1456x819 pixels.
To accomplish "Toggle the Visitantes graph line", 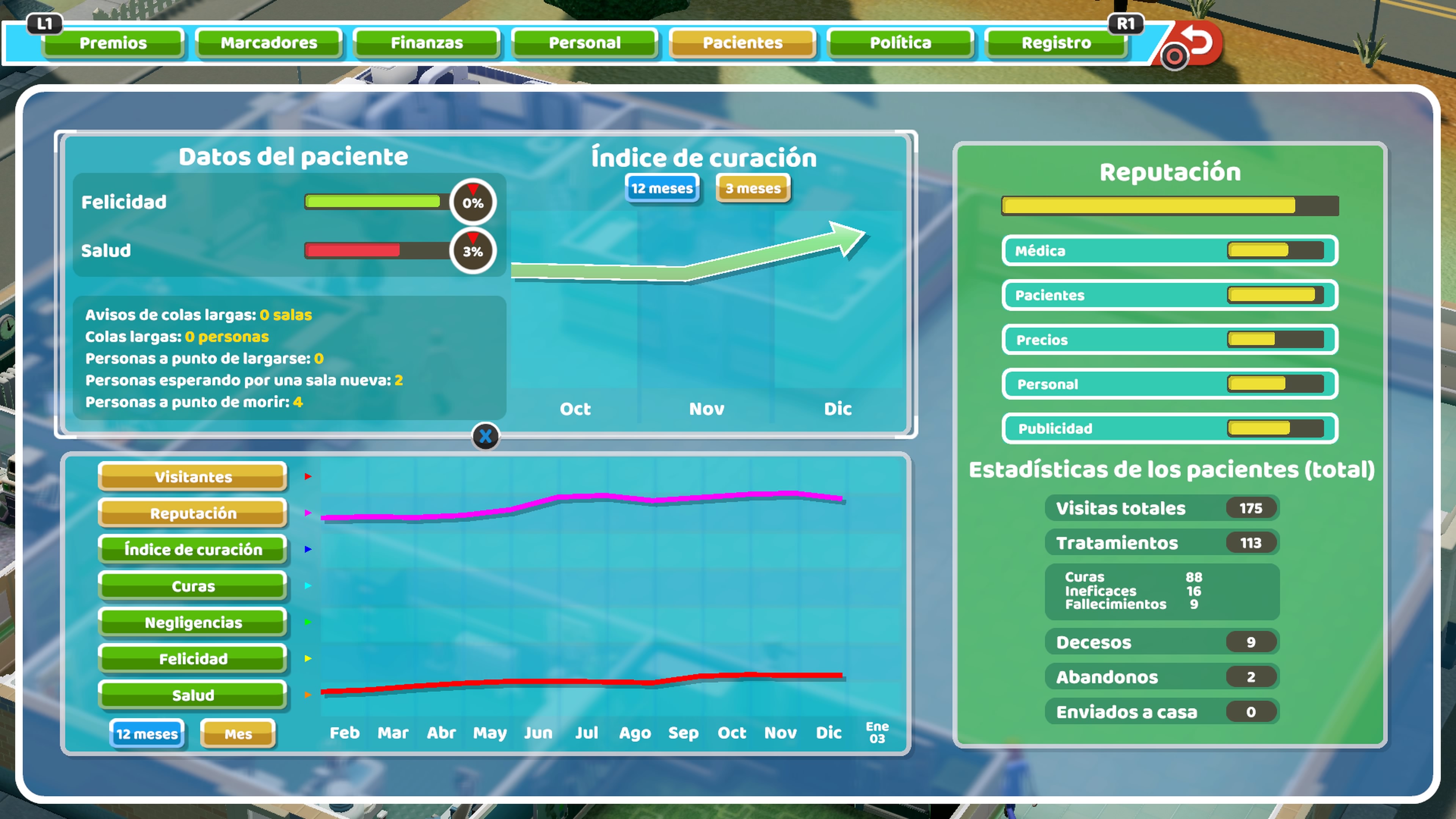I will pyautogui.click(x=193, y=477).
